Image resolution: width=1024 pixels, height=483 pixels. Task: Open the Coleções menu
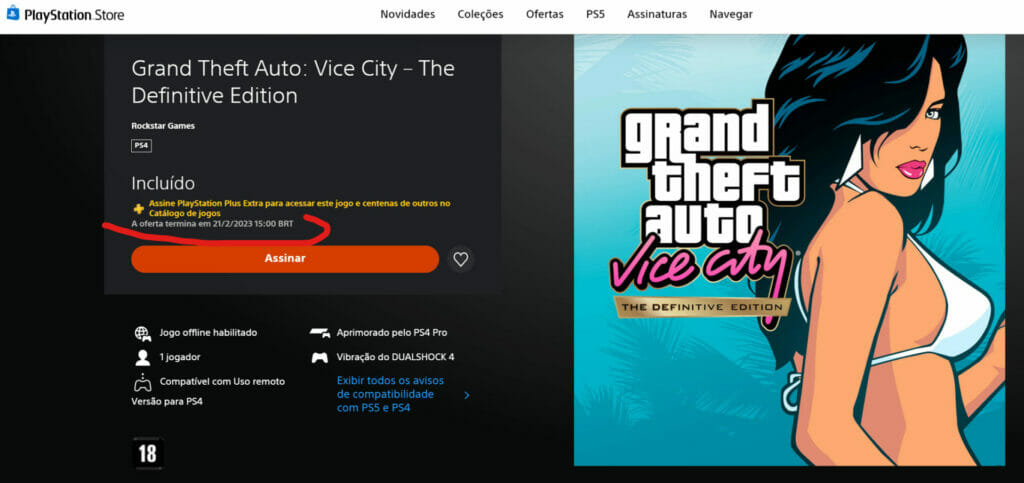pyautogui.click(x=481, y=14)
